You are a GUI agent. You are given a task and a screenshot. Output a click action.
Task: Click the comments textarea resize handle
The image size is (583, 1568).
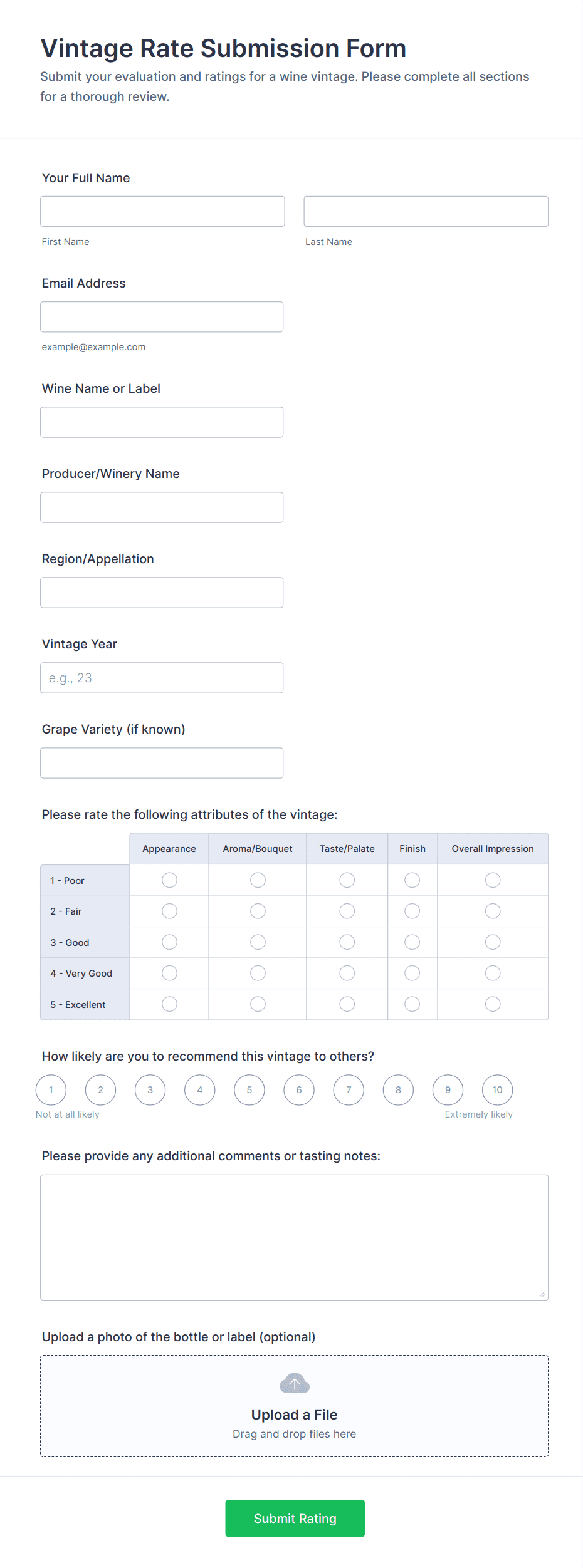coord(542,1294)
